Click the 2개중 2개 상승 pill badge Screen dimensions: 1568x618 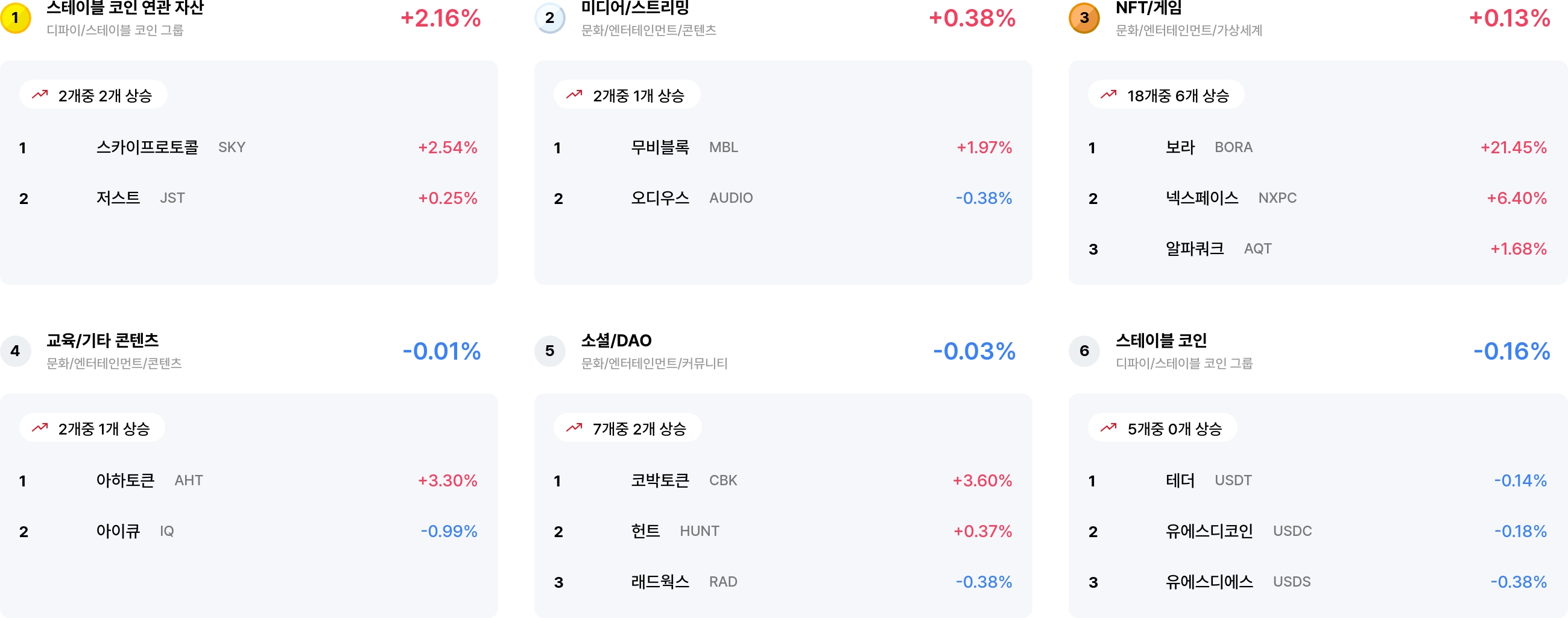93,95
